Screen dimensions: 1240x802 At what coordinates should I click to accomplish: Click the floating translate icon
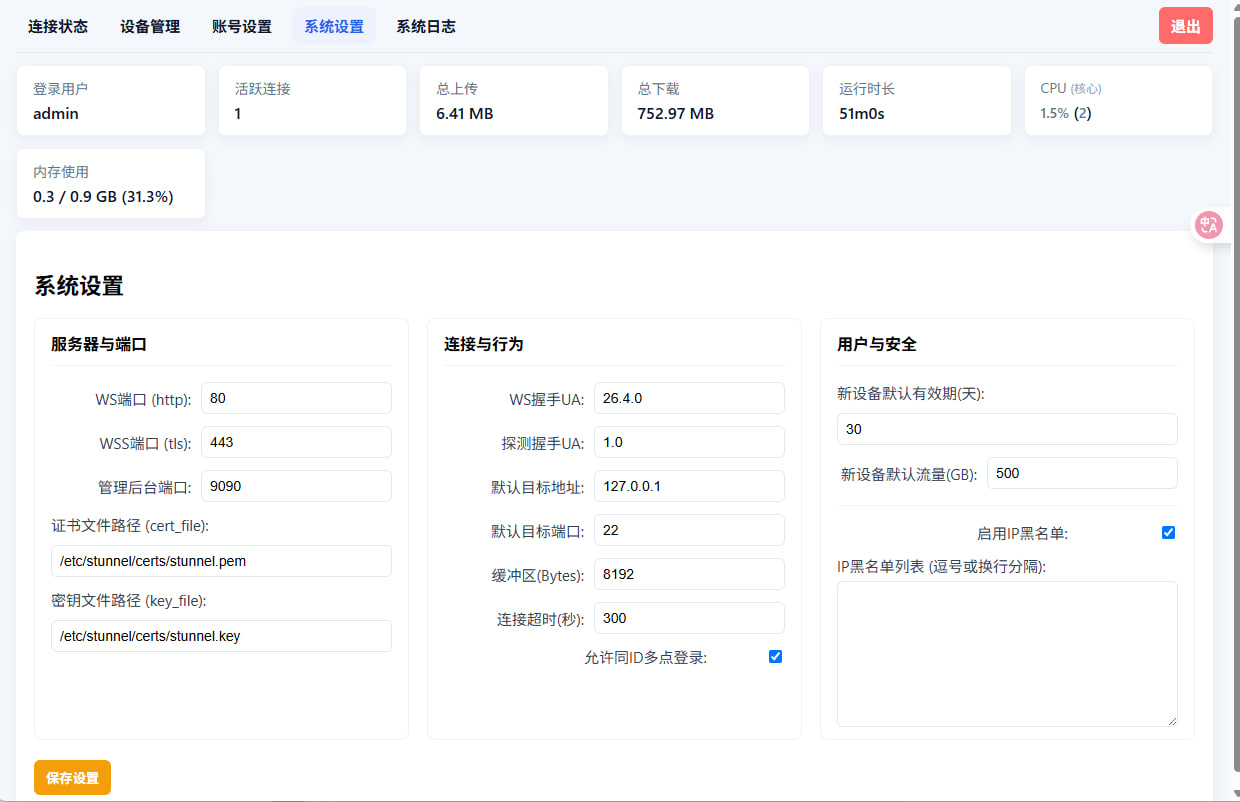click(x=1209, y=225)
